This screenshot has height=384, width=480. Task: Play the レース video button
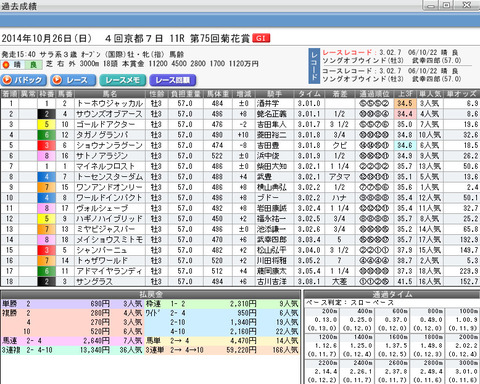point(73,80)
